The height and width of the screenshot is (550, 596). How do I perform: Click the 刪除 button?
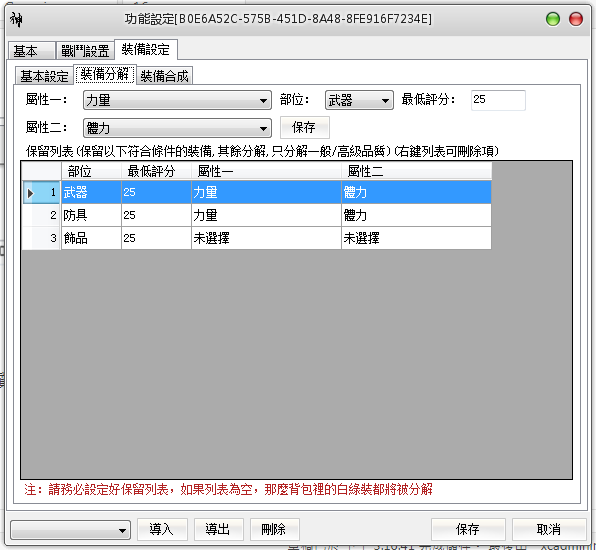[x=274, y=529]
